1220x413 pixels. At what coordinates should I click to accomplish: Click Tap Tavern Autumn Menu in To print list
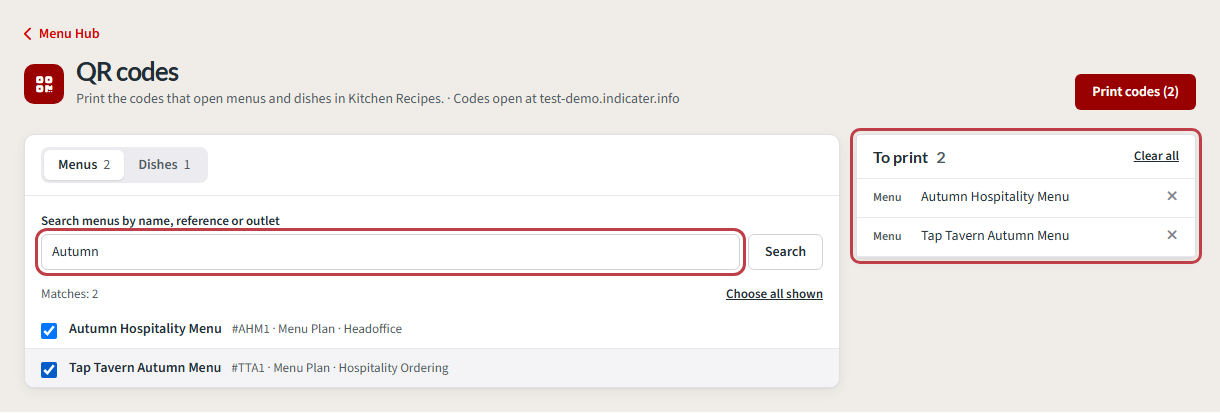(995, 236)
